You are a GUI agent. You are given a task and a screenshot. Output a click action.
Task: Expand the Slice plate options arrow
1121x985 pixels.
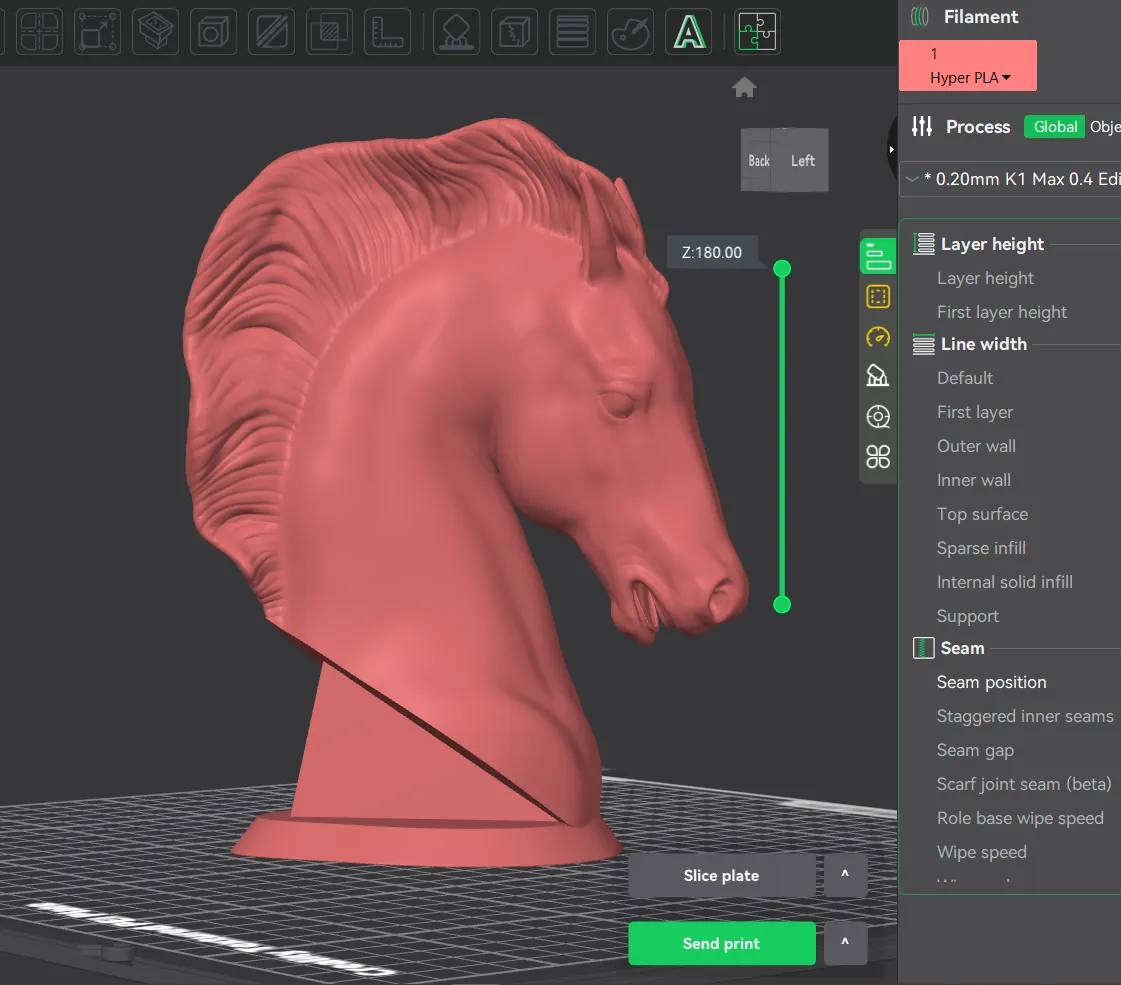(x=845, y=875)
